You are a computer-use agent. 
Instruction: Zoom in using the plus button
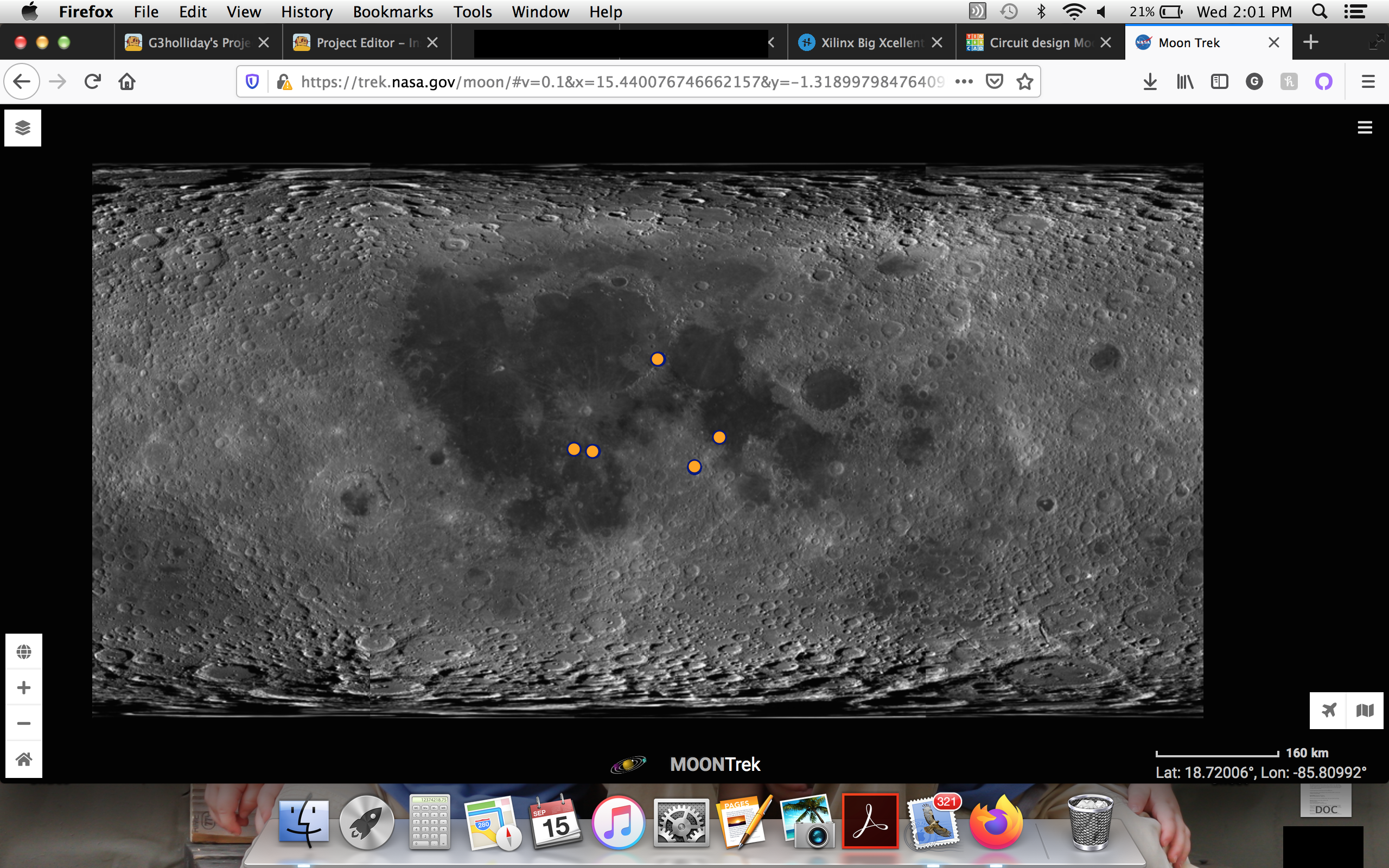tap(23, 687)
